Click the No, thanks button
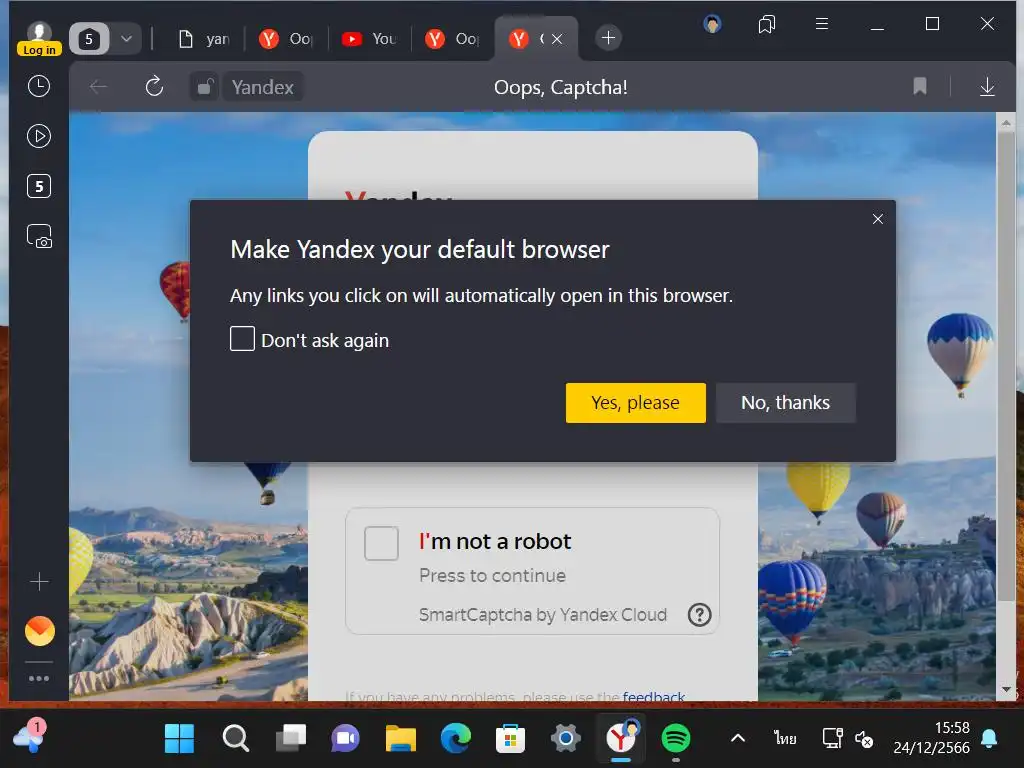Image resolution: width=1024 pixels, height=768 pixels. point(786,403)
